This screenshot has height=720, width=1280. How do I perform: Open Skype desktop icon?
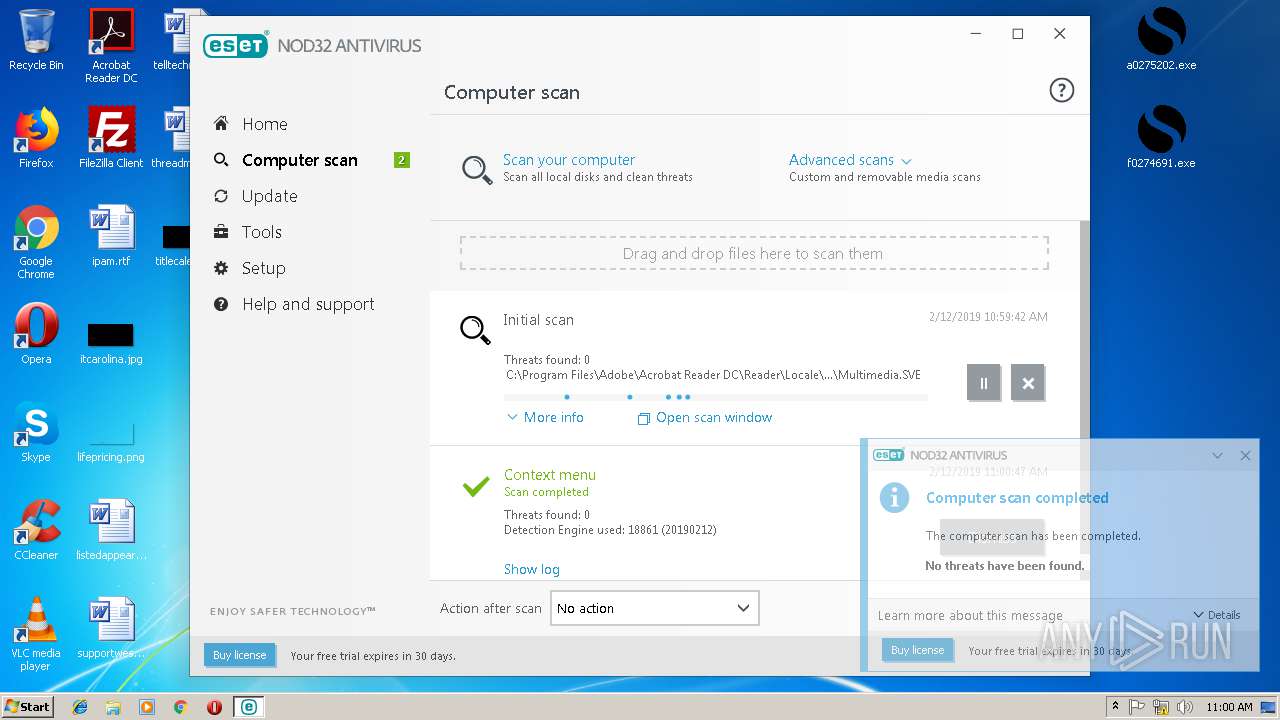[x=36, y=431]
